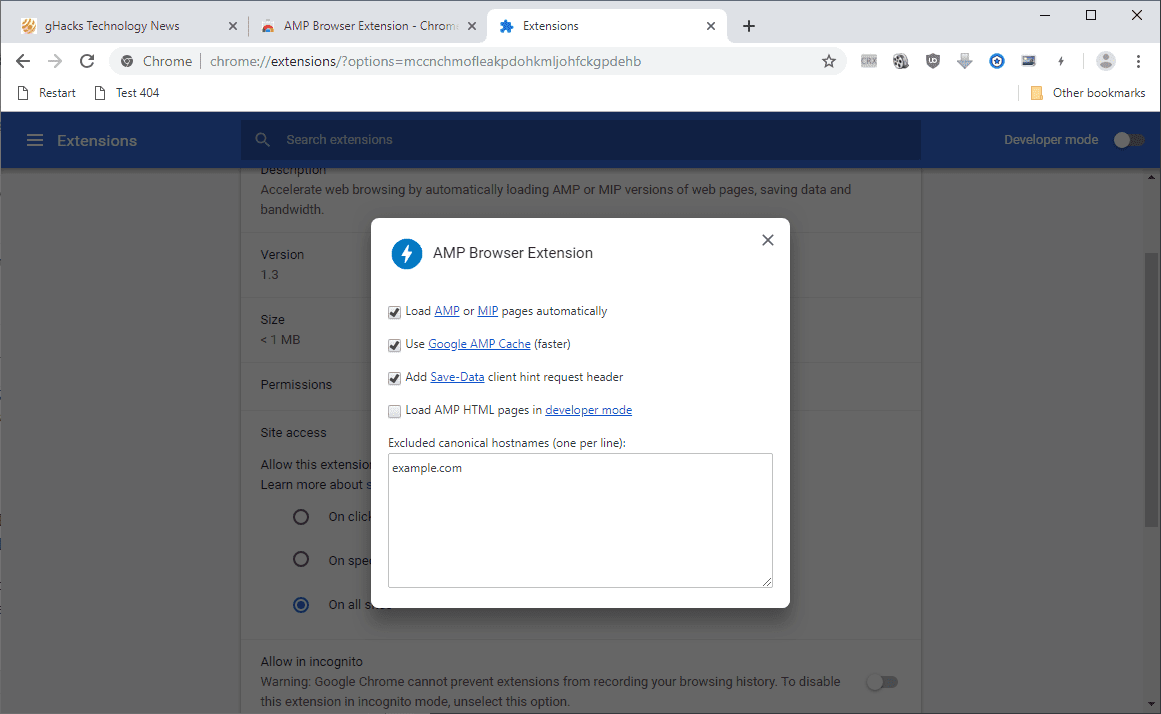Open the Google AMP Cache link

click(x=479, y=344)
